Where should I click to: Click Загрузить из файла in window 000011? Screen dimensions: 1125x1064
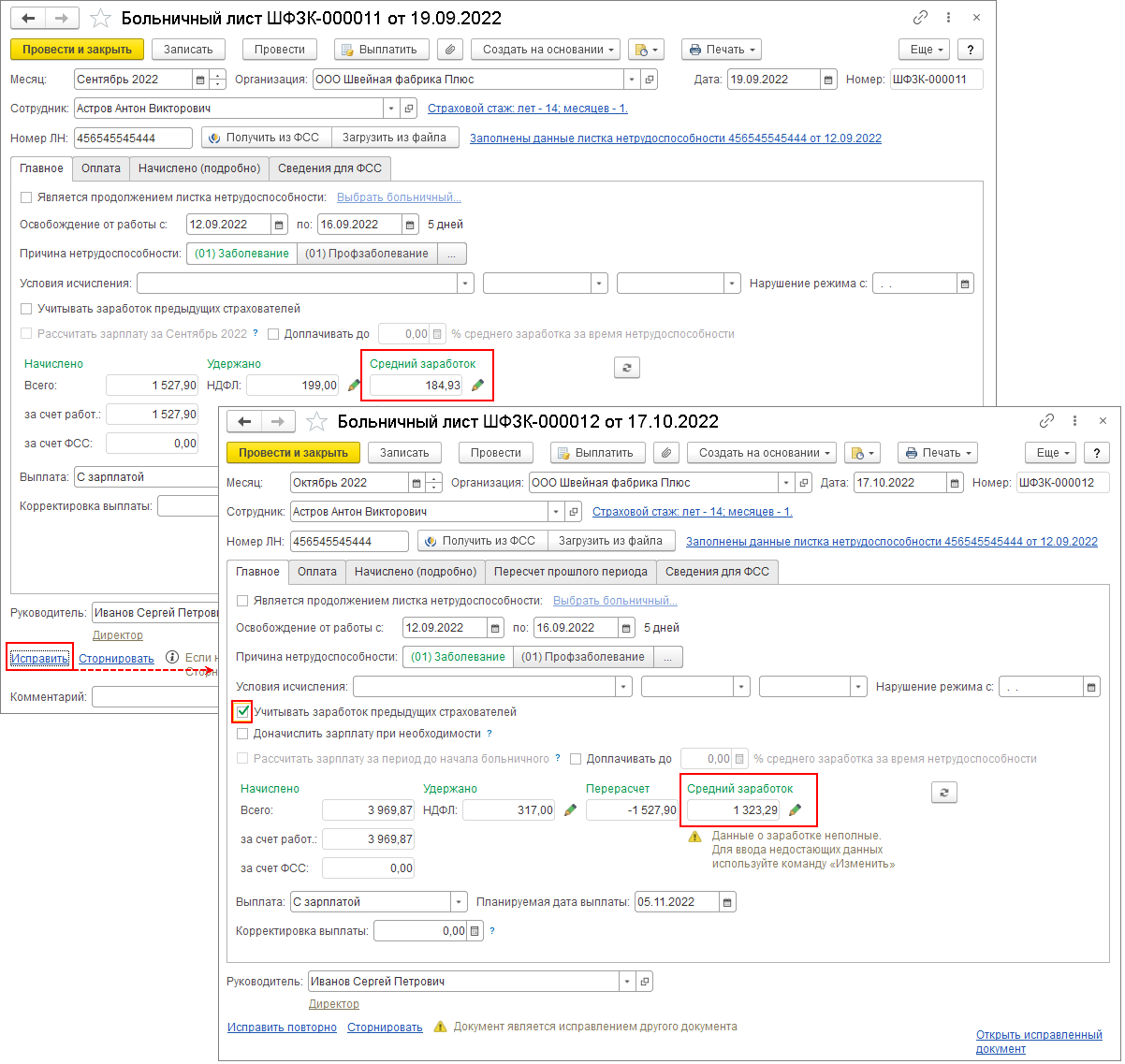tap(395, 138)
